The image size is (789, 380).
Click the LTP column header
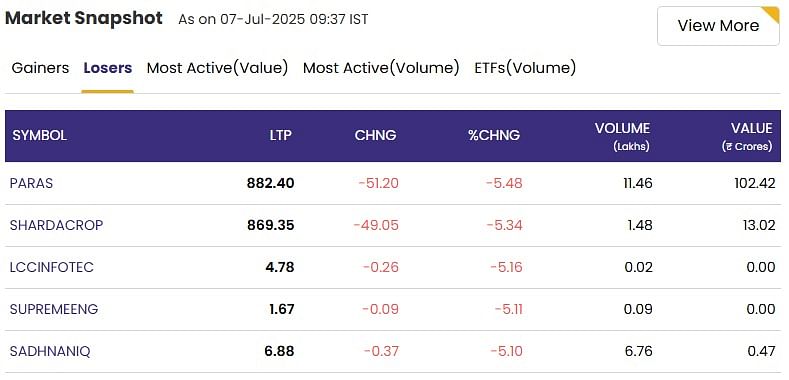pyautogui.click(x=280, y=135)
